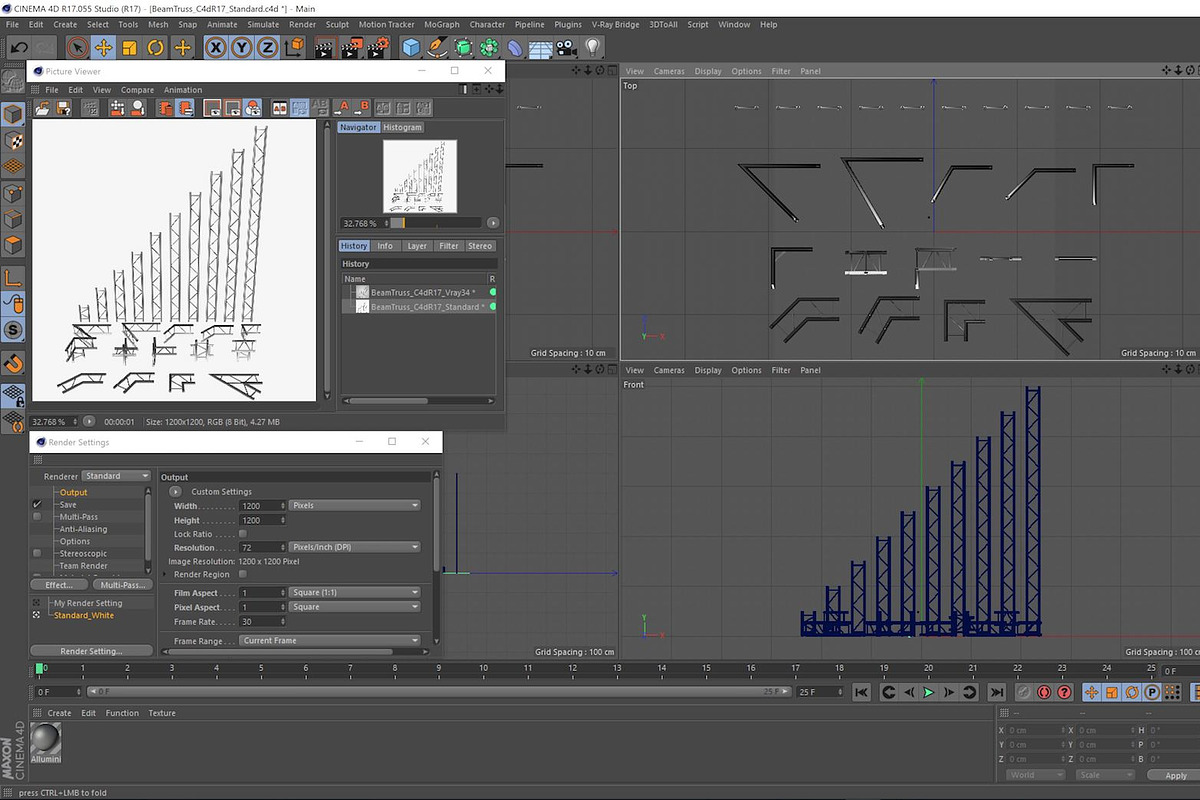Viewport: 1200px width, 800px height.
Task: Open the Cameras menu in the Top viewport
Action: [x=669, y=71]
